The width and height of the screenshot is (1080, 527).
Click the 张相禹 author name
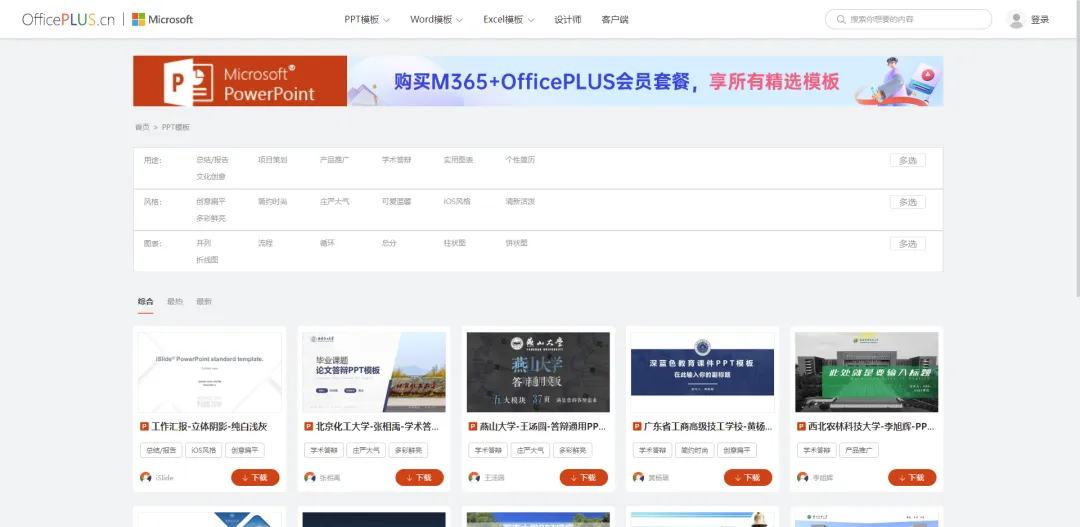point(330,477)
